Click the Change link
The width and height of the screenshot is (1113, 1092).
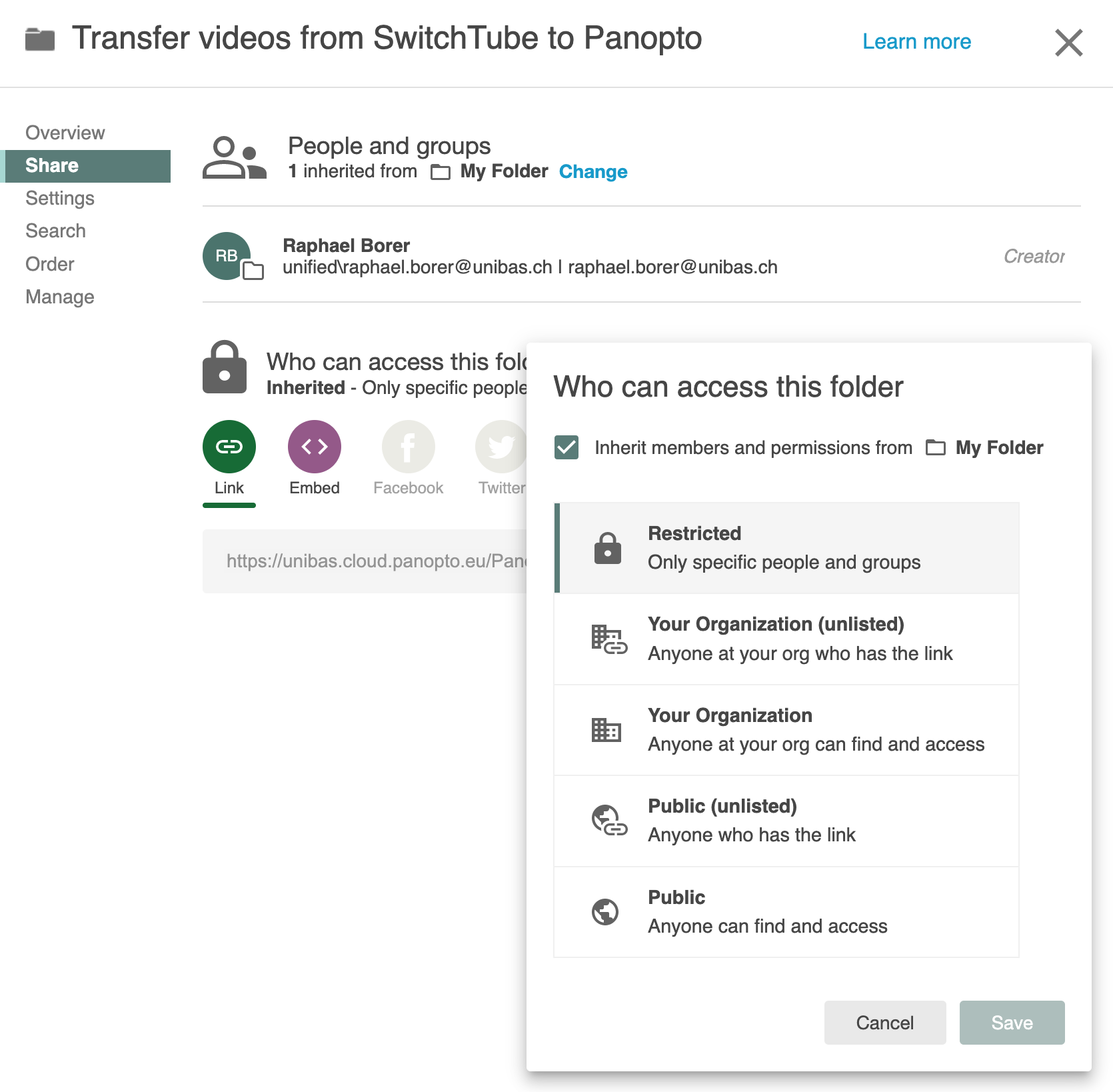pos(592,172)
